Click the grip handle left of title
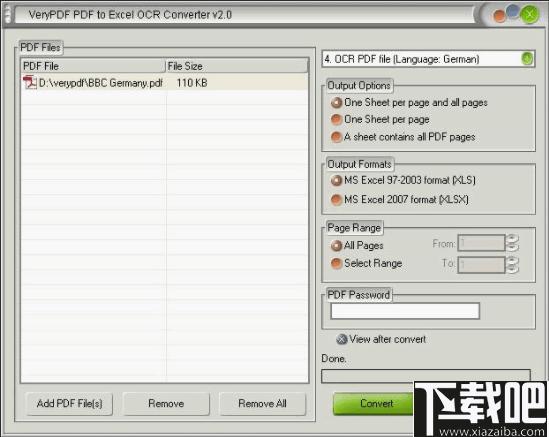Viewport: 549px width, 437px height. tap(7, 14)
